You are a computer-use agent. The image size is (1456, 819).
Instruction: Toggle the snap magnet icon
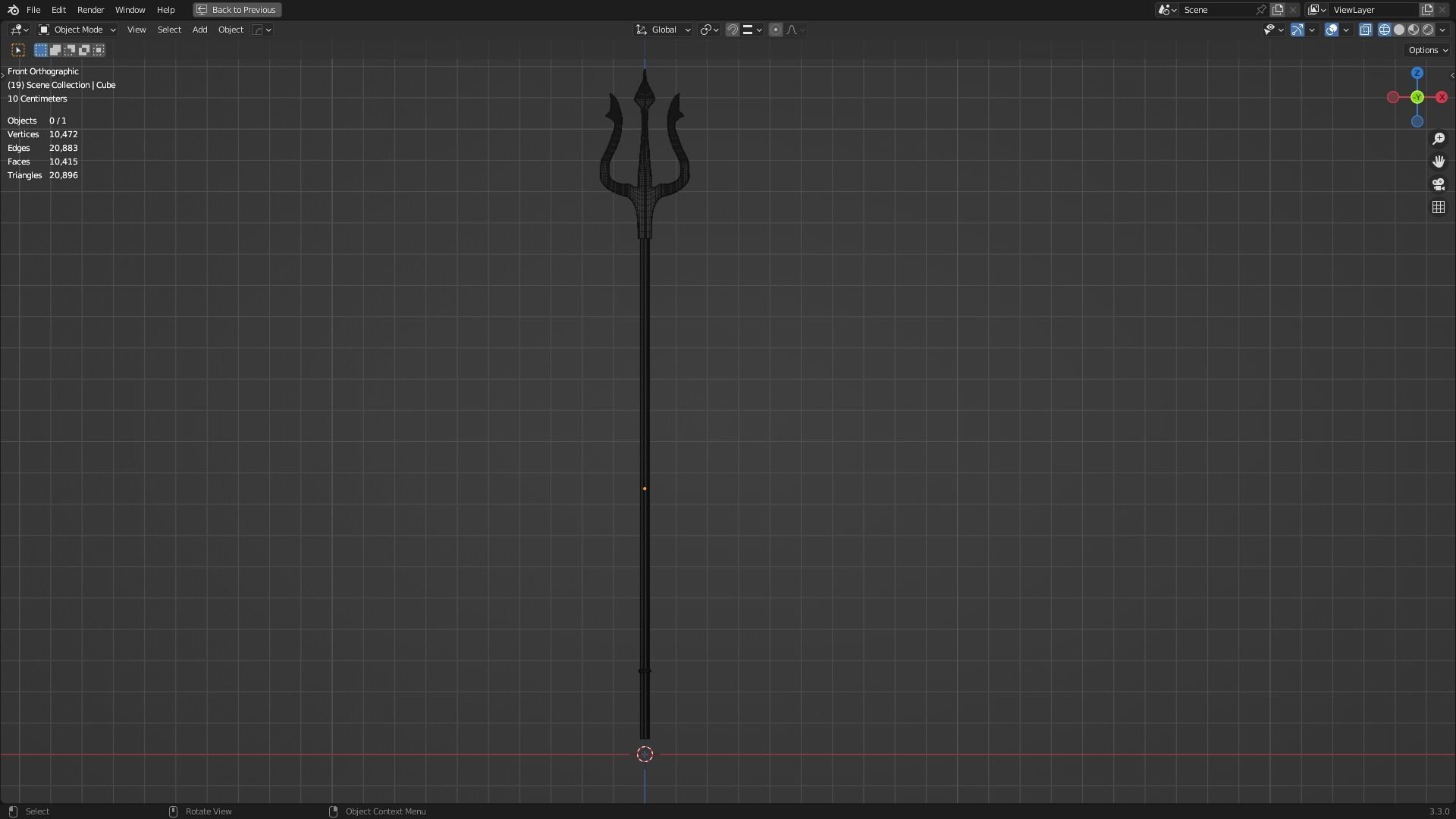pos(733,30)
